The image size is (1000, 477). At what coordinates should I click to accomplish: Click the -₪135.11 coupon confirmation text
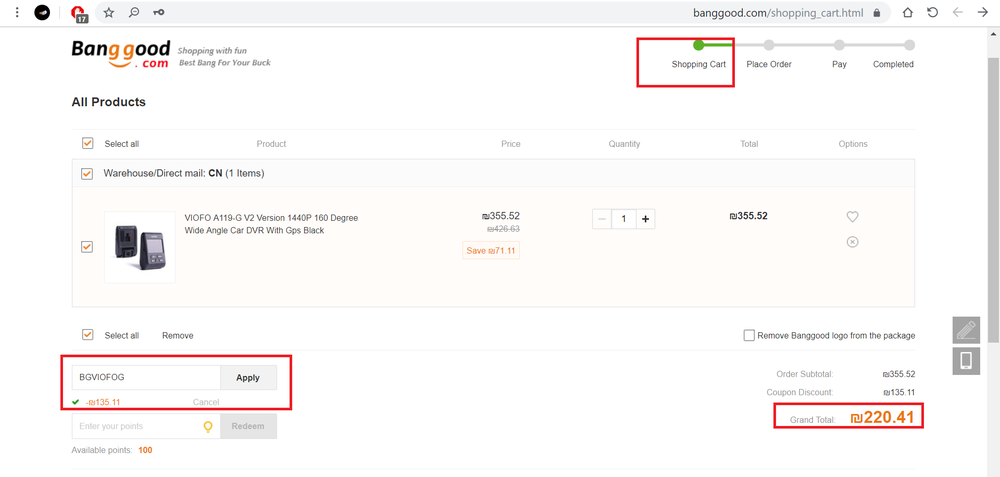coord(103,402)
